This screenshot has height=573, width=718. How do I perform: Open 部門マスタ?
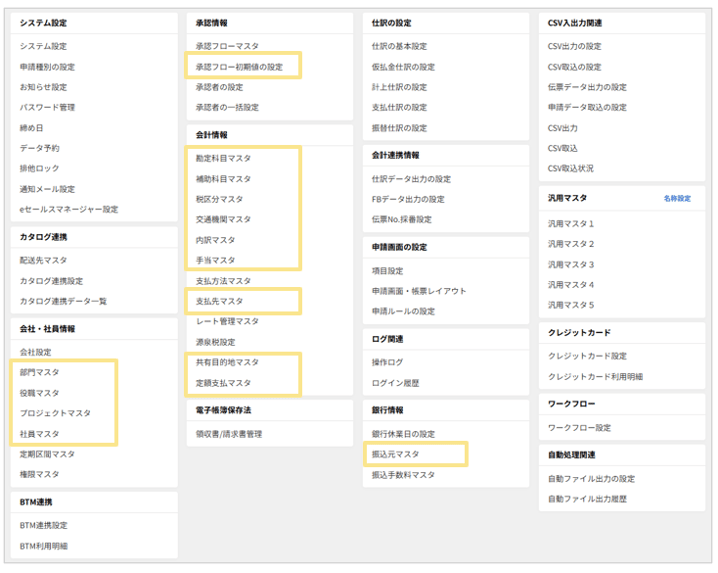tap(39, 372)
